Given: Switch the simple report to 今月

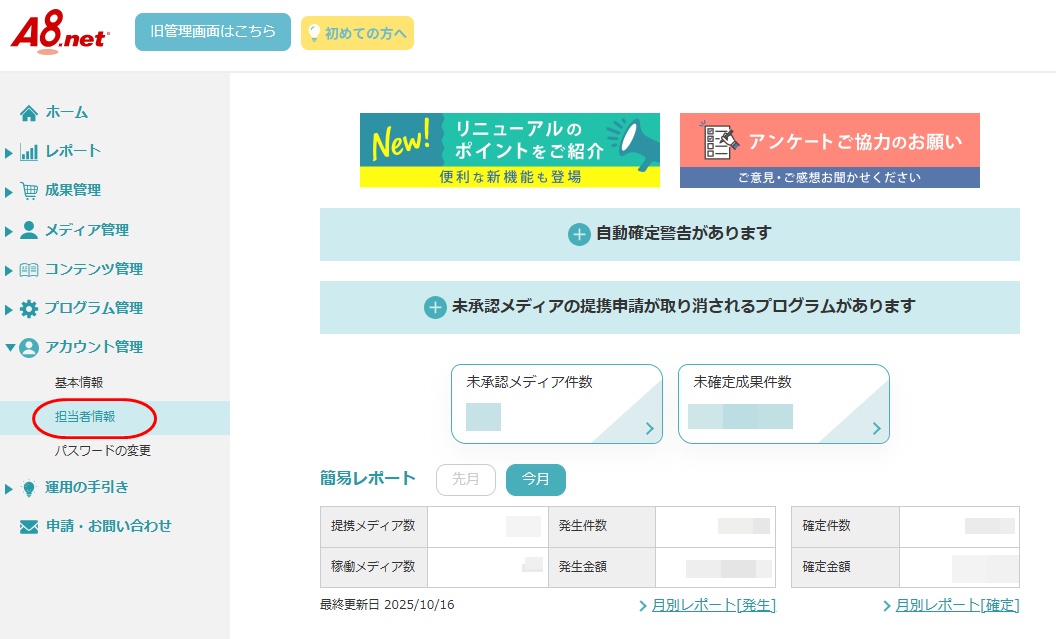Looking at the screenshot, I should pyautogui.click(x=536, y=480).
